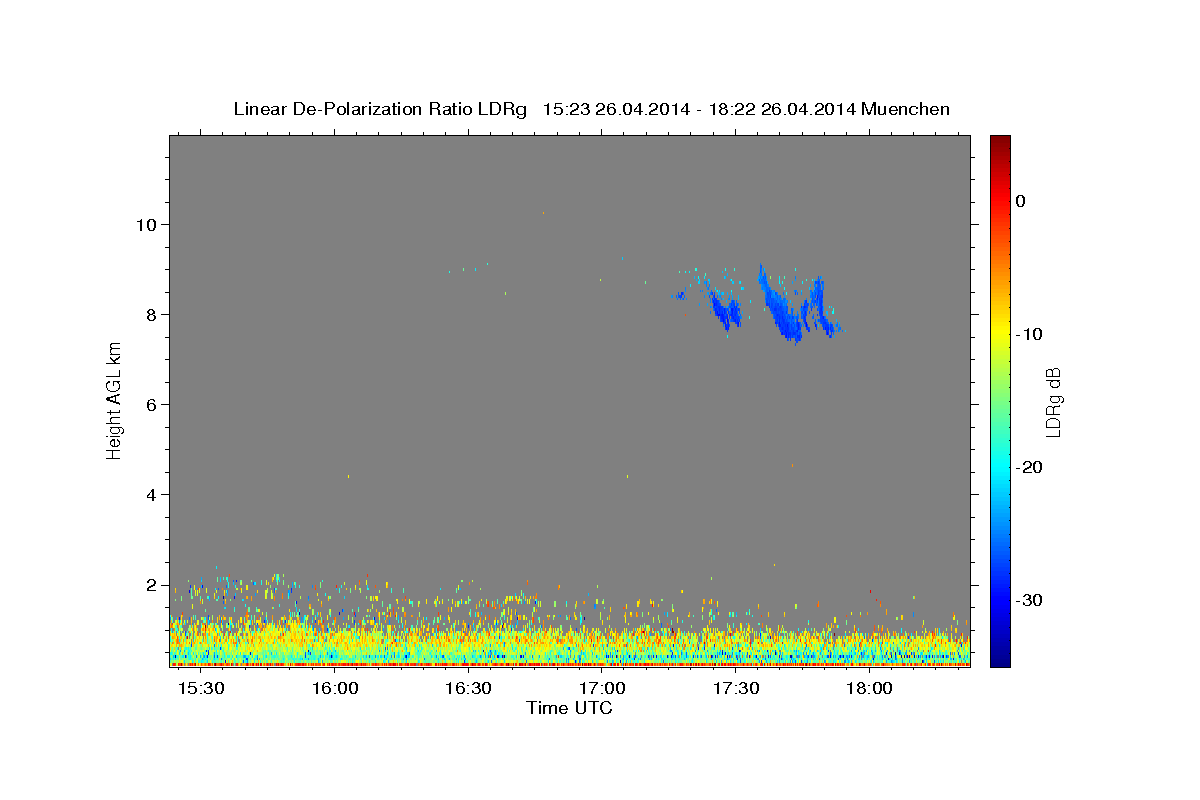Click the height tick label 6

[x=152, y=404]
